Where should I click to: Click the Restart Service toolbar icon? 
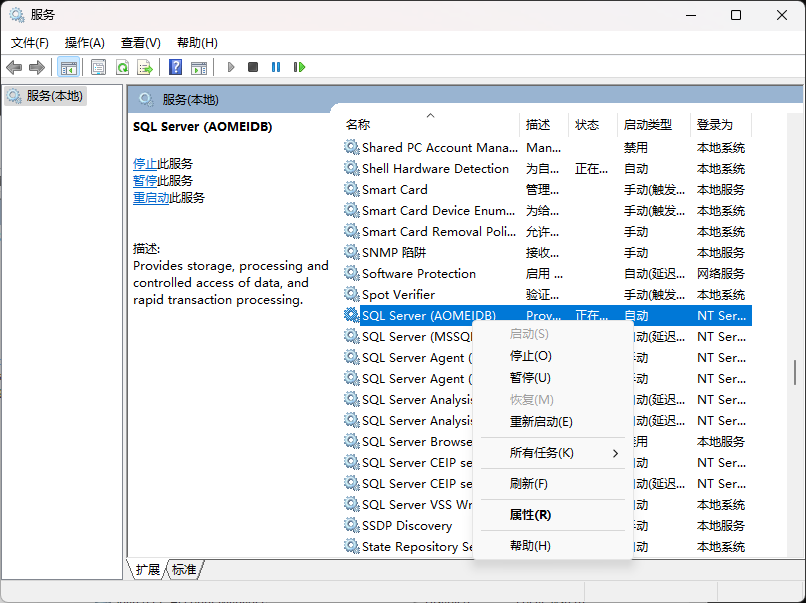click(x=299, y=67)
